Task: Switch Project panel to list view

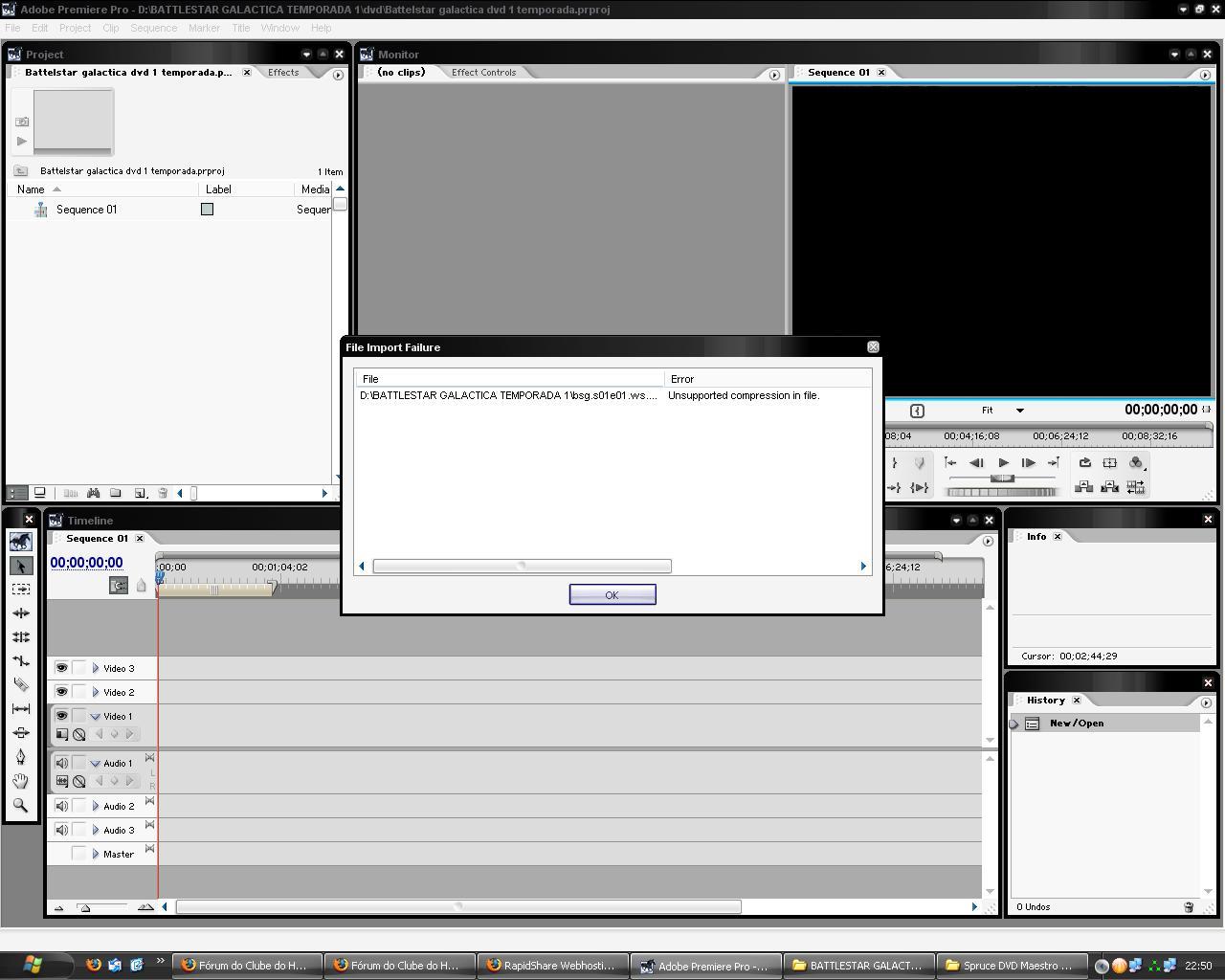Action: (x=17, y=493)
